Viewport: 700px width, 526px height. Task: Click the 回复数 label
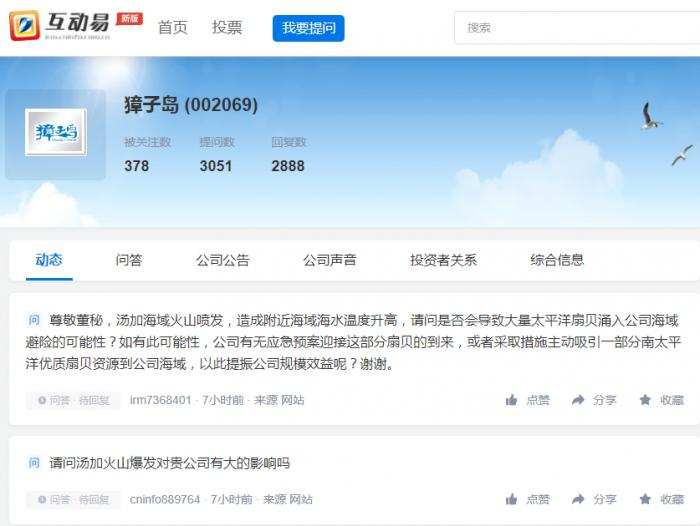289,142
